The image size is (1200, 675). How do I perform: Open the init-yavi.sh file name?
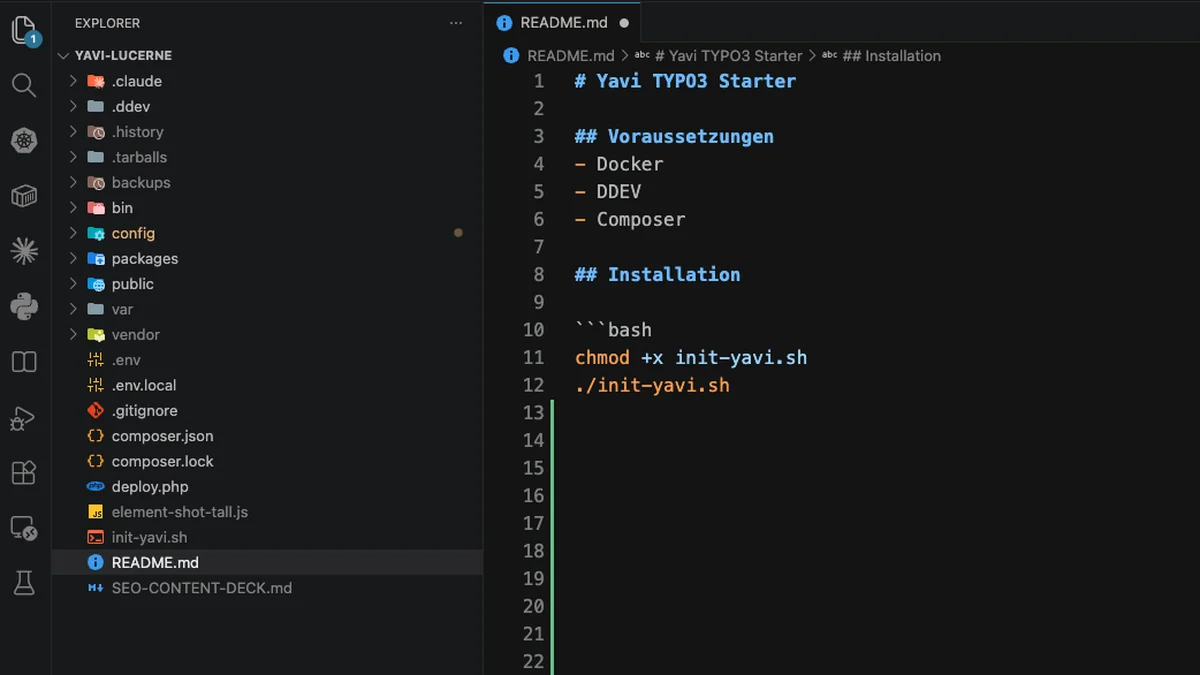pyautogui.click(x=149, y=537)
